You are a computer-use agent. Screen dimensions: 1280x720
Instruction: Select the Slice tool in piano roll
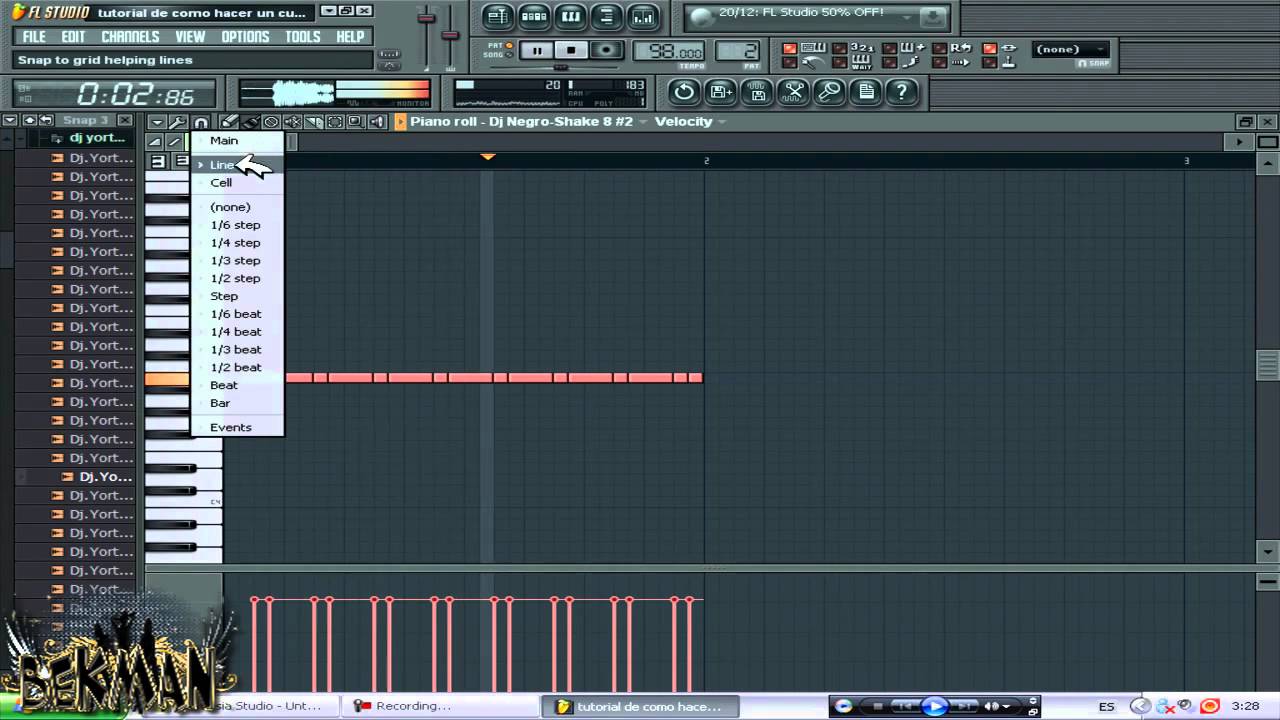tap(313, 122)
